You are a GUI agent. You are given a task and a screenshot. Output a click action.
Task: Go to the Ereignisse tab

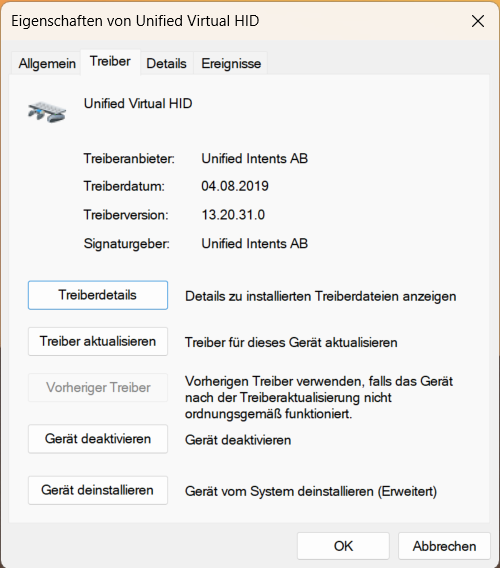tap(231, 63)
